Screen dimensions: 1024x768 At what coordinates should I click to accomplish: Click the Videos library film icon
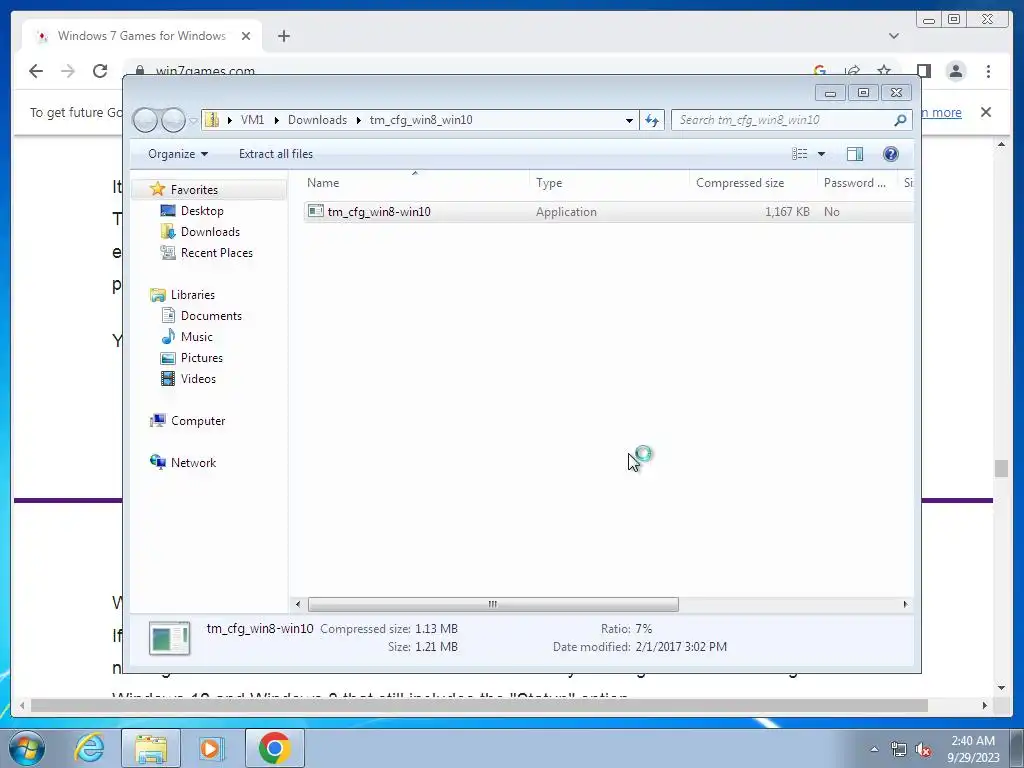168,379
